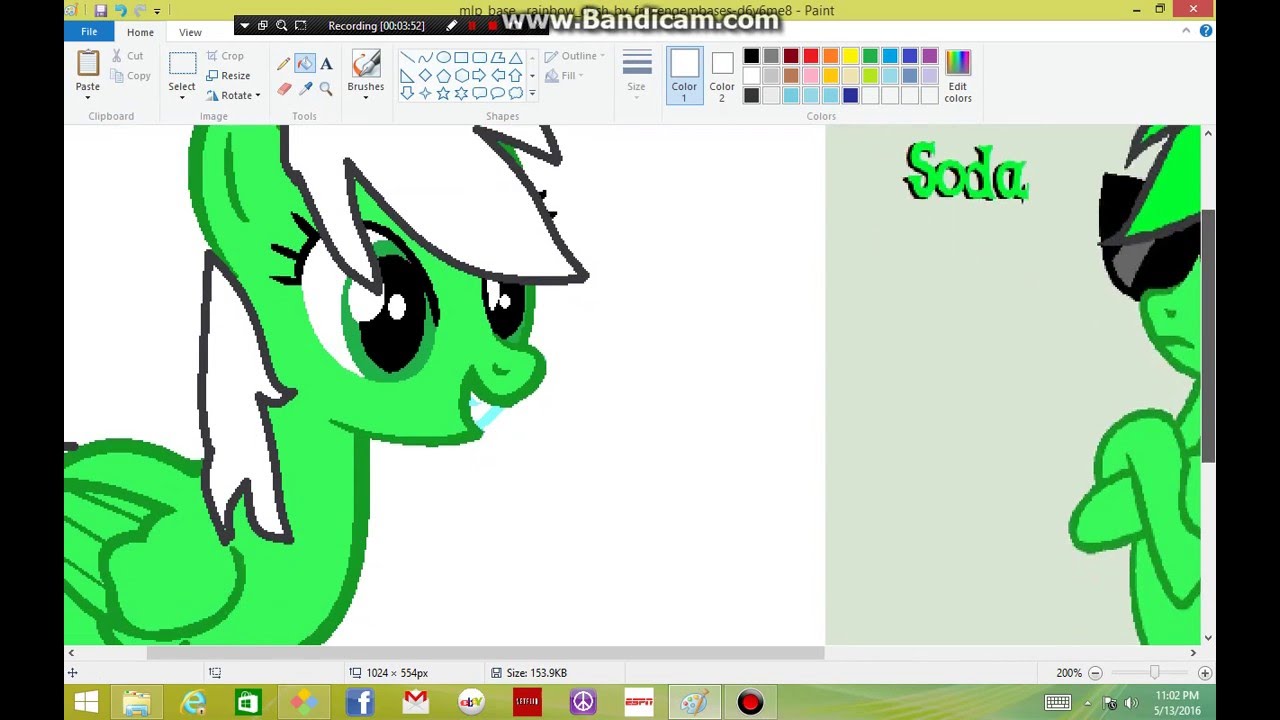The image size is (1280, 720).
Task: Click zoom out minus button
Action: click(1095, 673)
